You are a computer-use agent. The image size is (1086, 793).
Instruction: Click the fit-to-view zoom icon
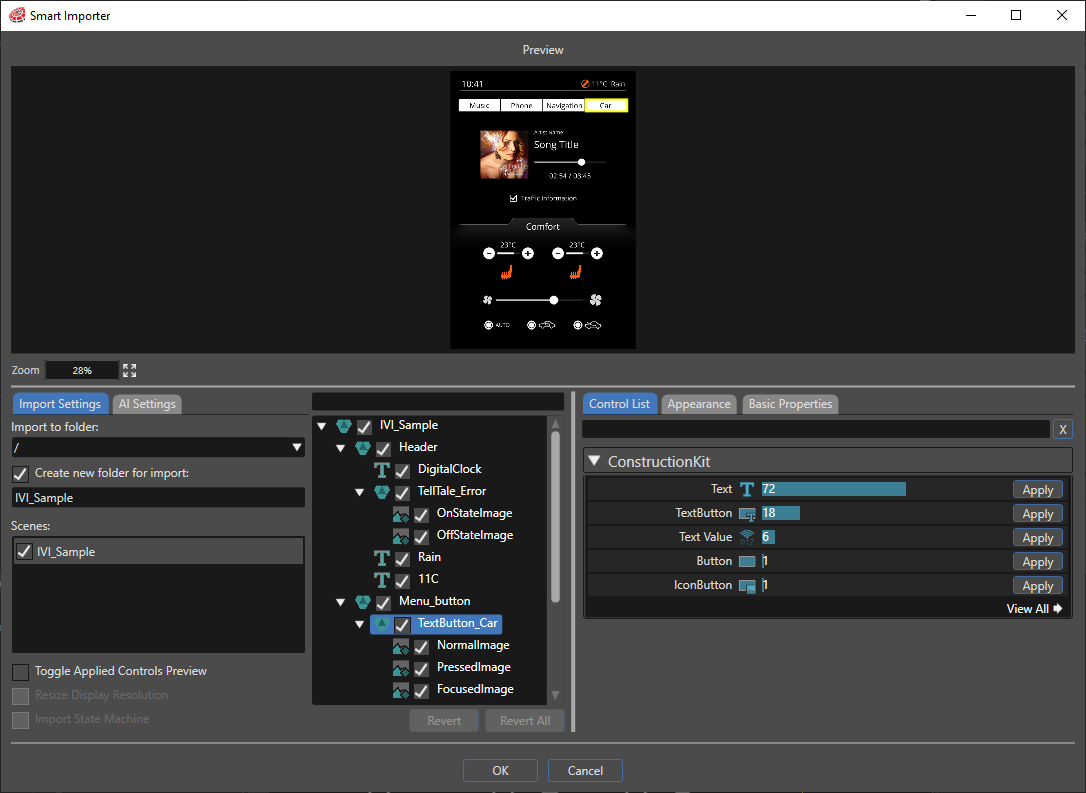[130, 371]
